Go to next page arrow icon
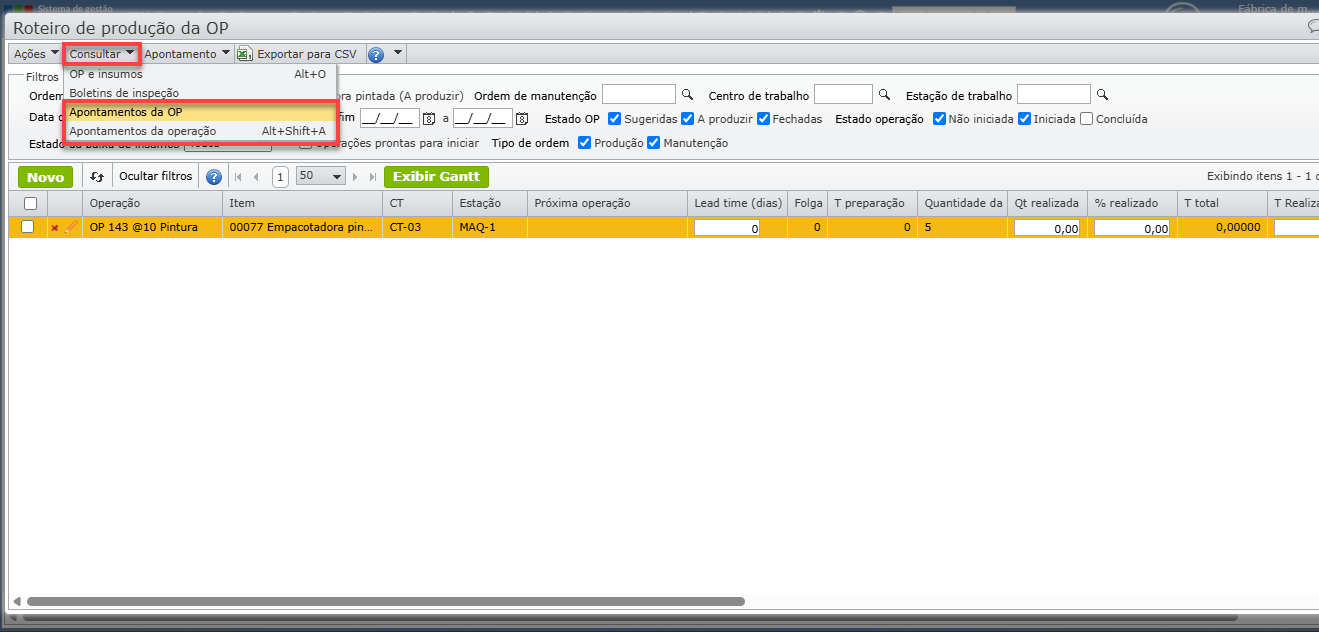Screen dimensions: 1319x632 (355, 177)
